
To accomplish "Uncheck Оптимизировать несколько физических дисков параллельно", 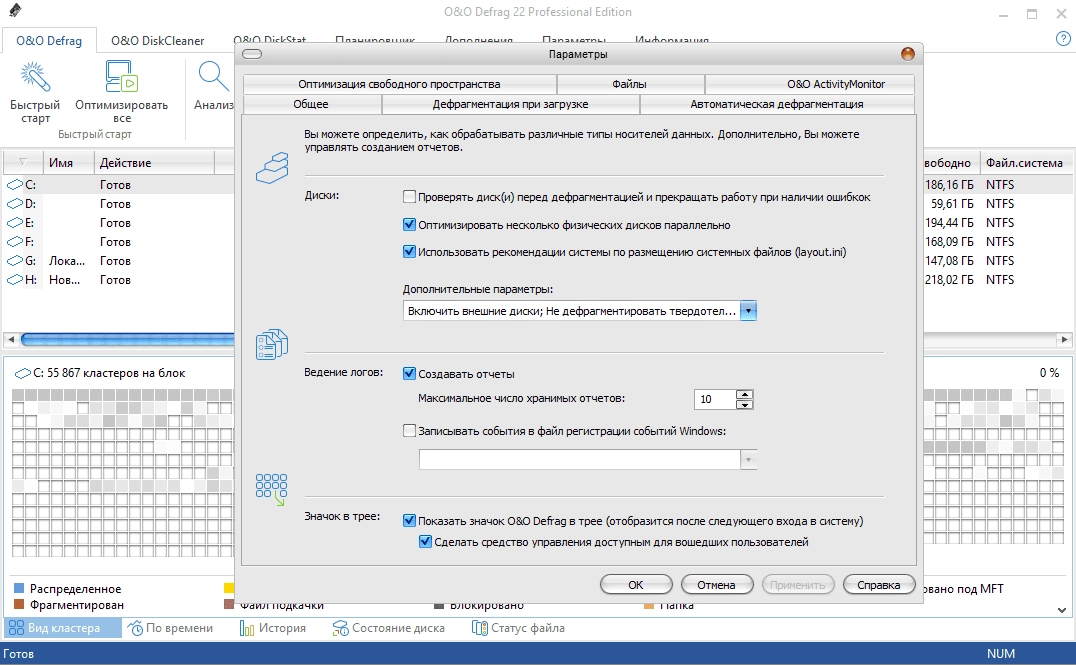I will [410, 224].
